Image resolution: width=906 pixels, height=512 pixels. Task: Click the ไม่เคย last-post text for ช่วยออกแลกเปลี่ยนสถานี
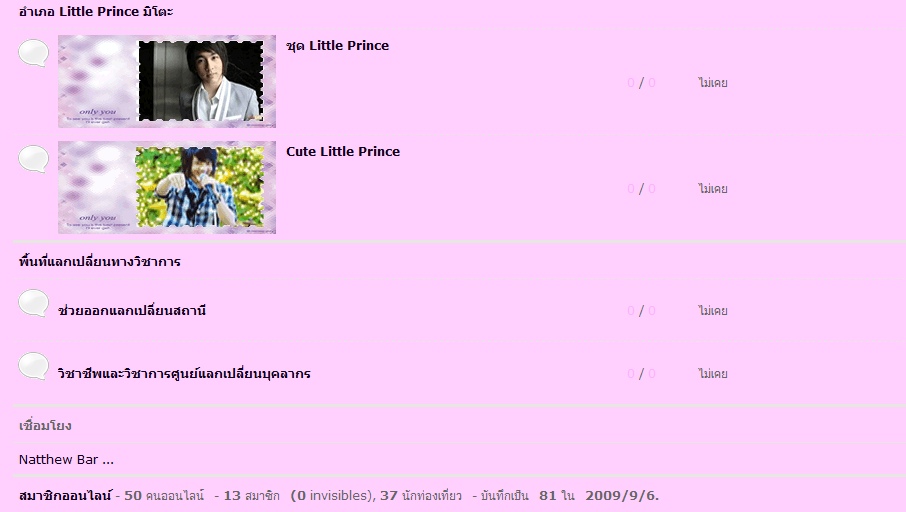[712, 311]
